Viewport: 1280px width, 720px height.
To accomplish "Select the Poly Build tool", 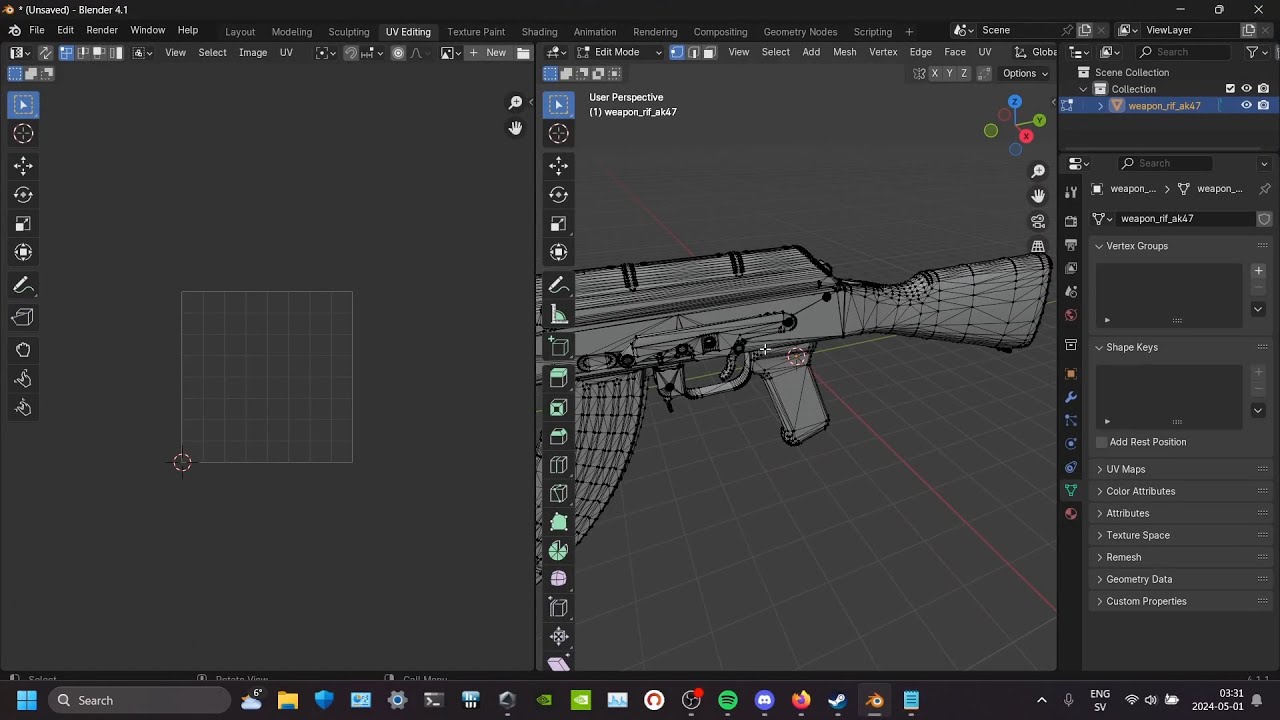I will click(x=559, y=522).
